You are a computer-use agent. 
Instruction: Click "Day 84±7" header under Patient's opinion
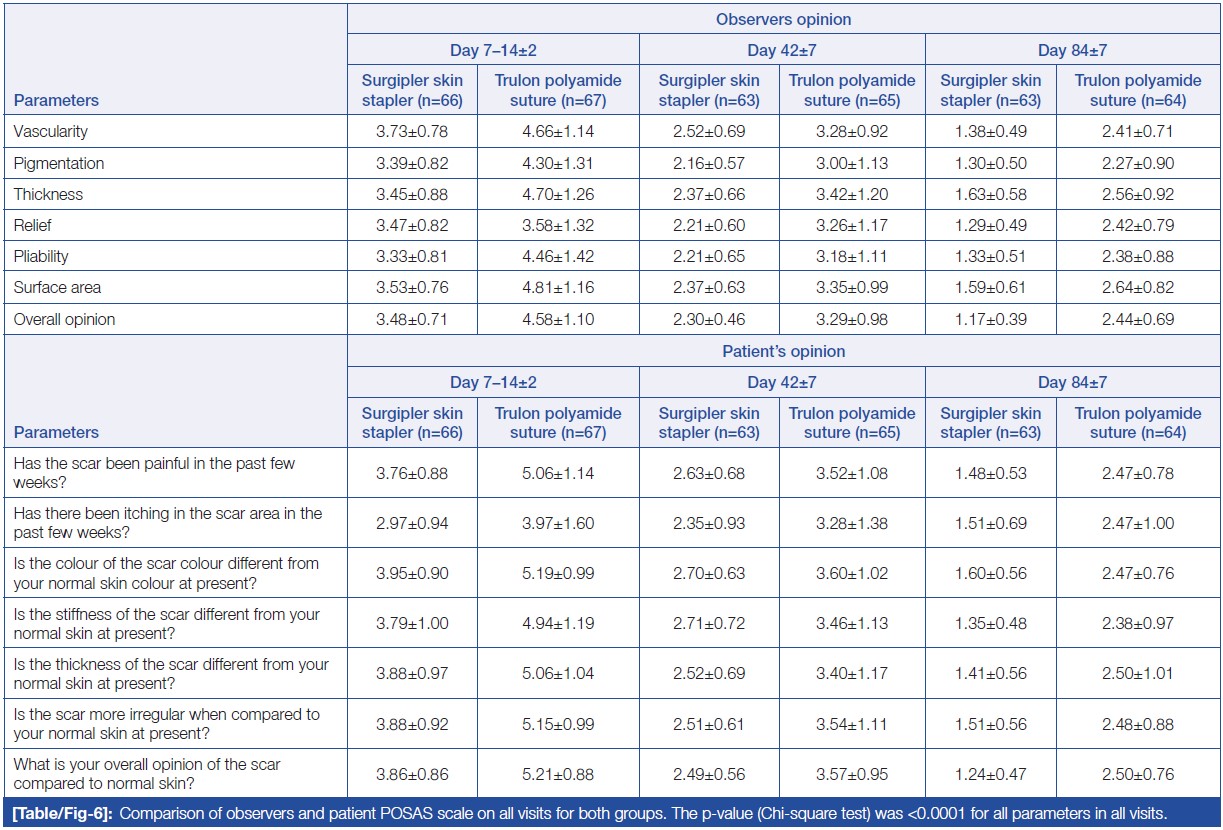(1072, 382)
